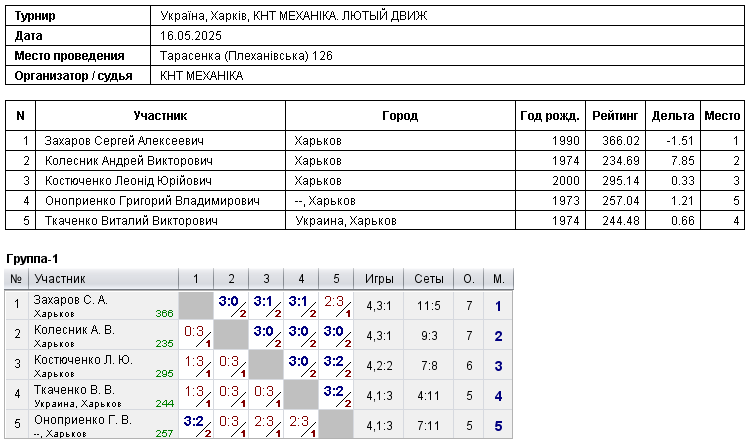Select participant 'Ткаченко Виталий Викторович'
Screen dimensions: 750x444
(x=131, y=221)
